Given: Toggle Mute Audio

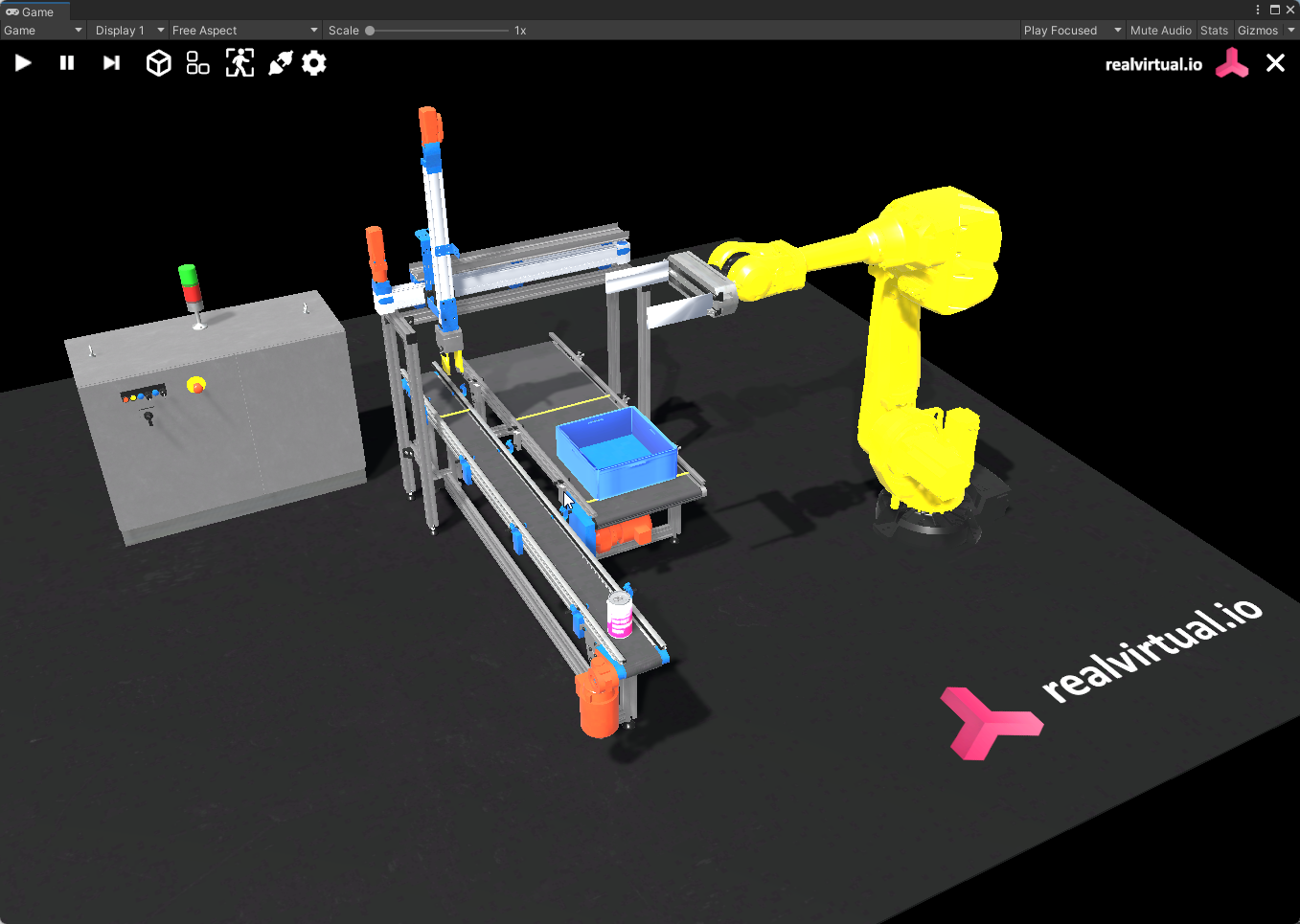Looking at the screenshot, I should [x=1160, y=31].
